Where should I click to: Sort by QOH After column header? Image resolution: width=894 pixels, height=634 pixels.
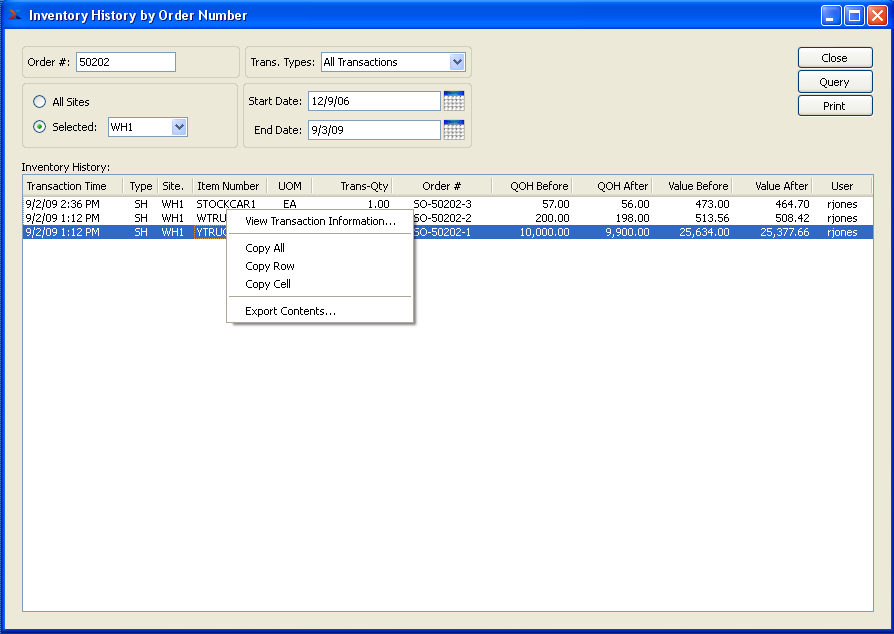coord(612,186)
